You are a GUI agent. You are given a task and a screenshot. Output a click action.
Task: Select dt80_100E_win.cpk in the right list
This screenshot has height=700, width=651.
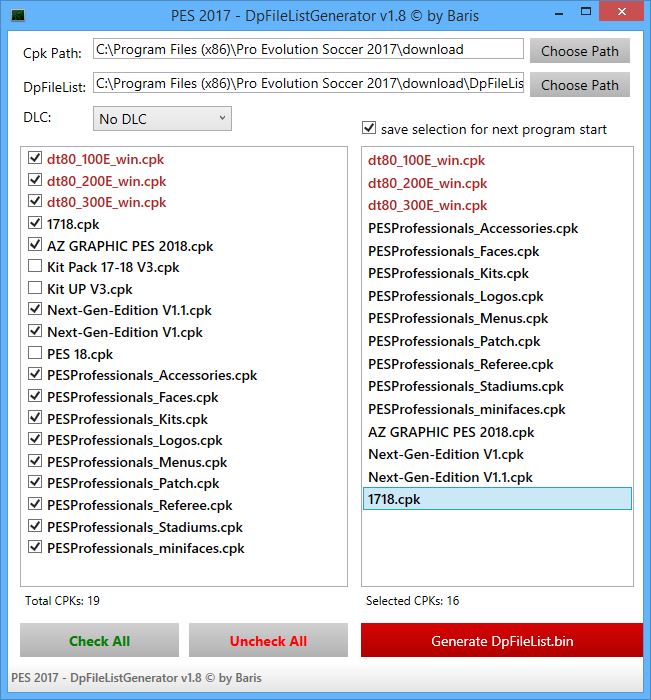pyautogui.click(x=497, y=160)
